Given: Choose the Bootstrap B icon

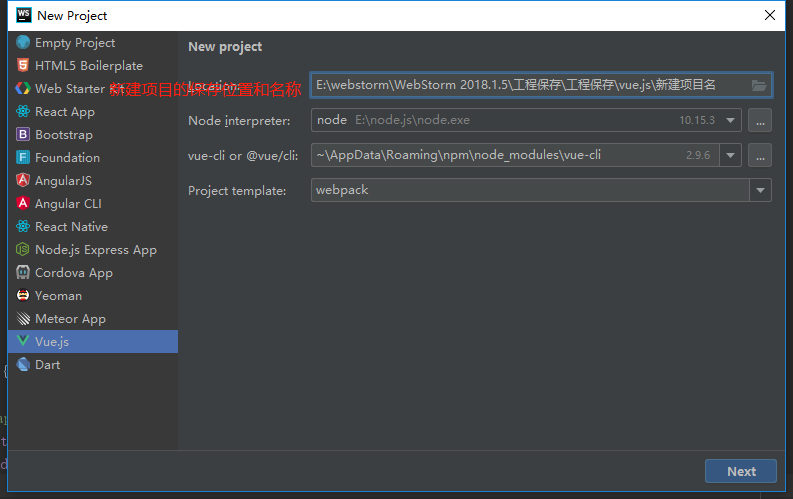Looking at the screenshot, I should tap(23, 134).
